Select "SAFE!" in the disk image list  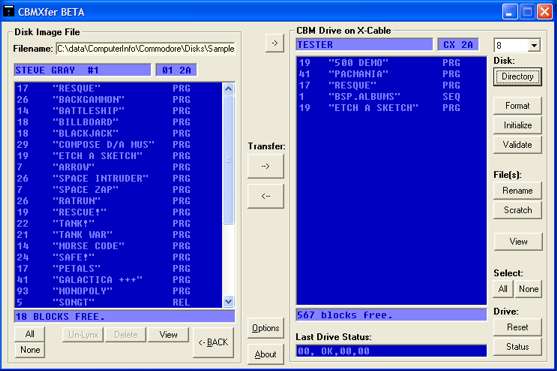118,257
